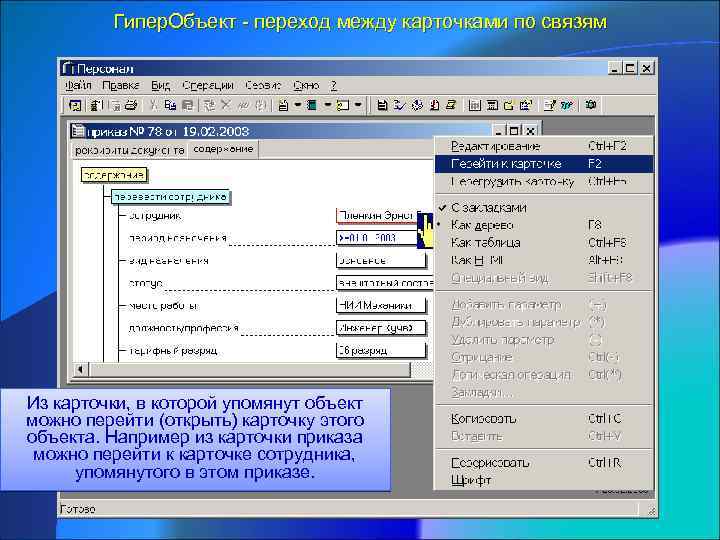This screenshot has width=720, height=540.
Task: Choose Как HTML in the context menu
Action: pyautogui.click(x=544, y=260)
